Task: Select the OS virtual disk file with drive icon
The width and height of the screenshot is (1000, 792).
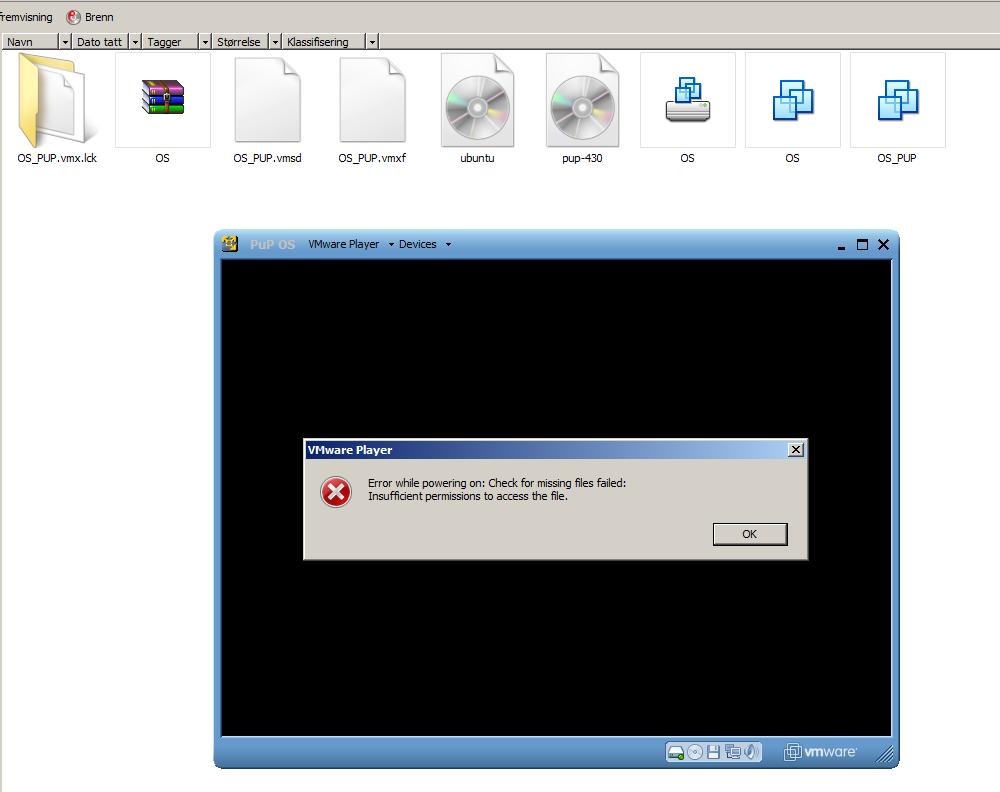Action: [688, 108]
